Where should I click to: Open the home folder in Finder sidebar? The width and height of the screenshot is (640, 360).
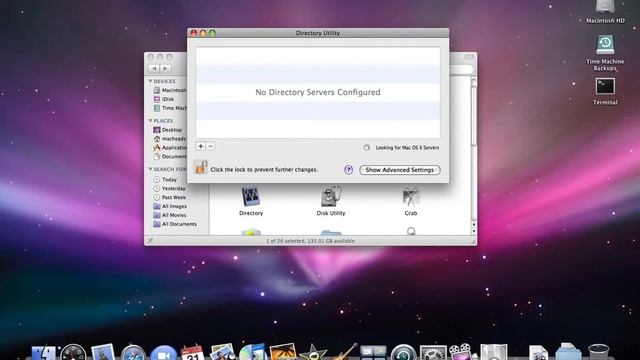click(x=169, y=139)
